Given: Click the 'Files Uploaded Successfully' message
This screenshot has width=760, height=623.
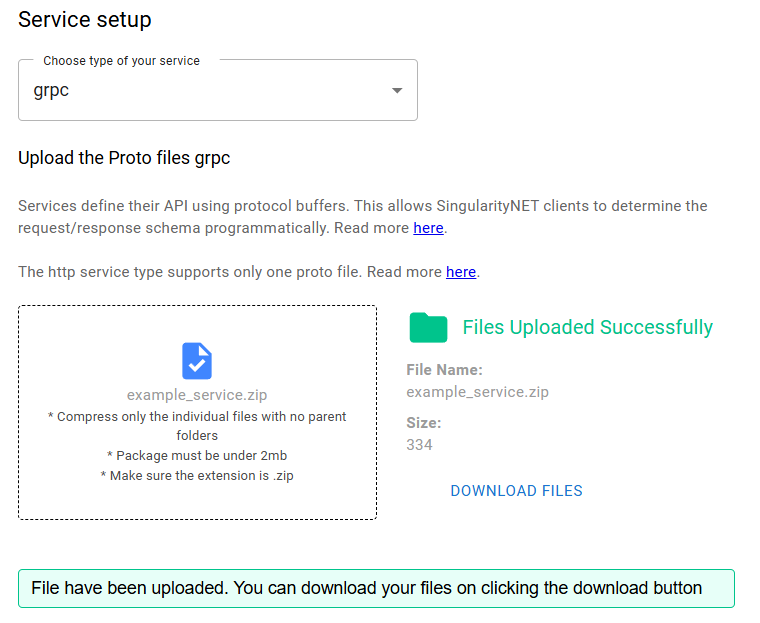Looking at the screenshot, I should point(587,327).
